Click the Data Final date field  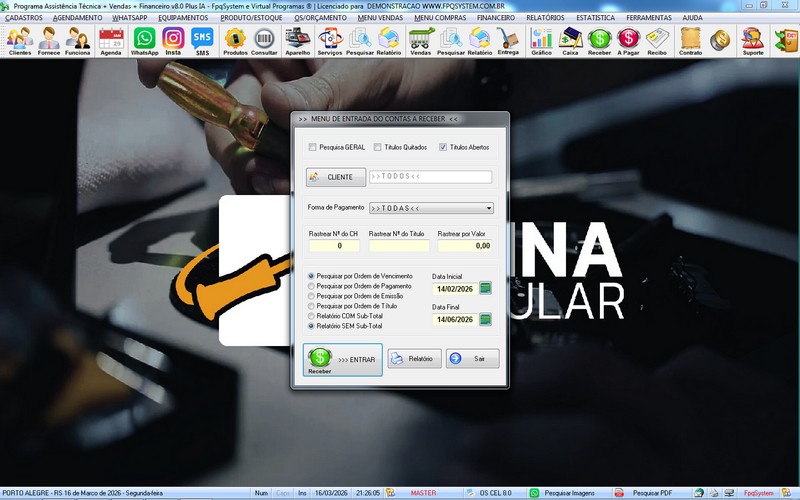tap(455, 320)
